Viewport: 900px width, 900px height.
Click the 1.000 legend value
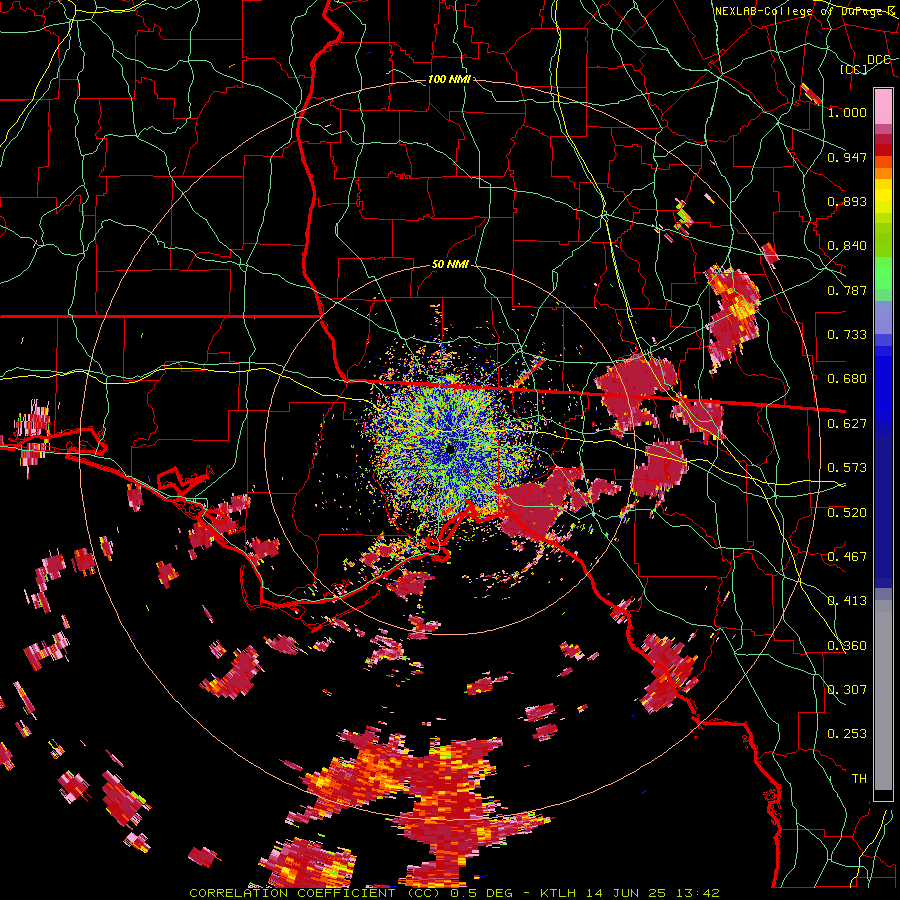click(x=847, y=112)
